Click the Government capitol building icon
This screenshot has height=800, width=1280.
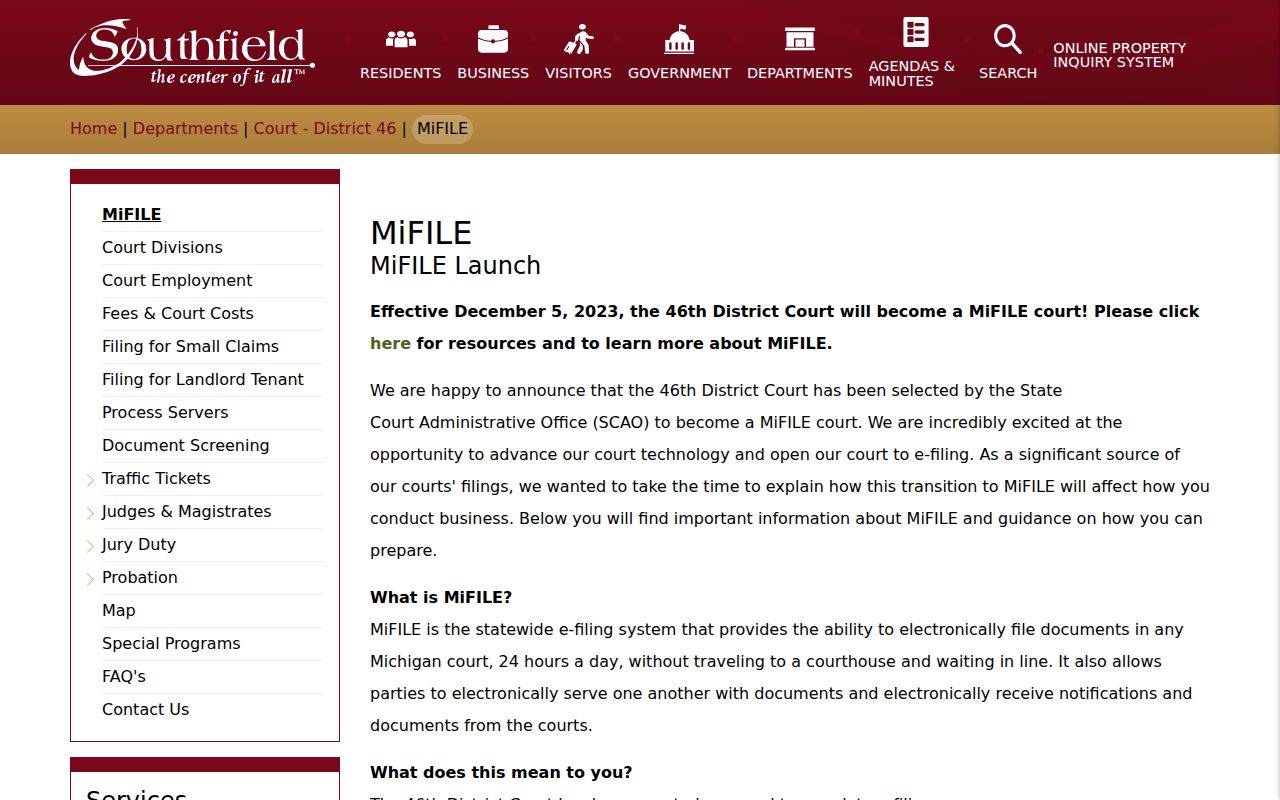point(679,39)
